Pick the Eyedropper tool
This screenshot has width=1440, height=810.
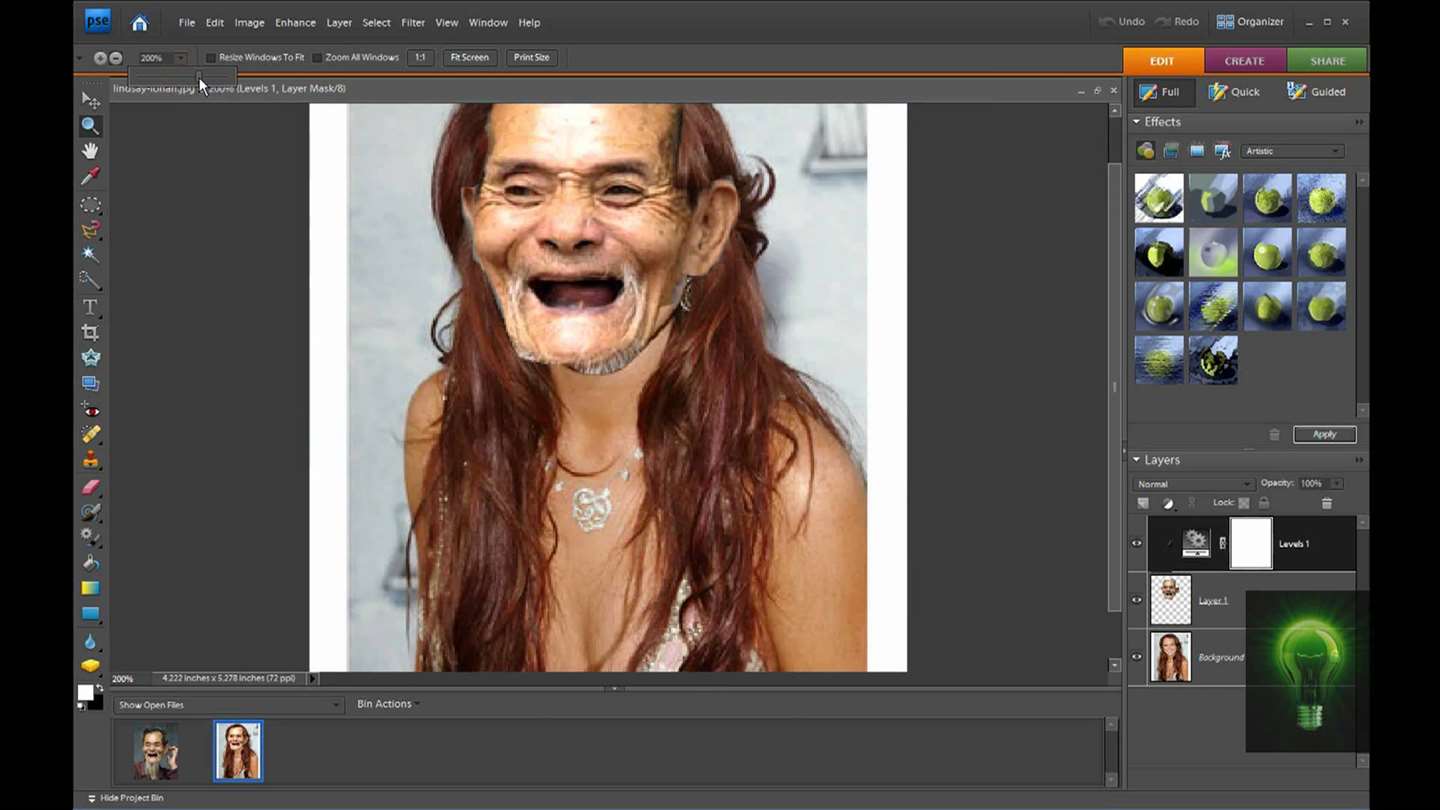click(x=90, y=176)
